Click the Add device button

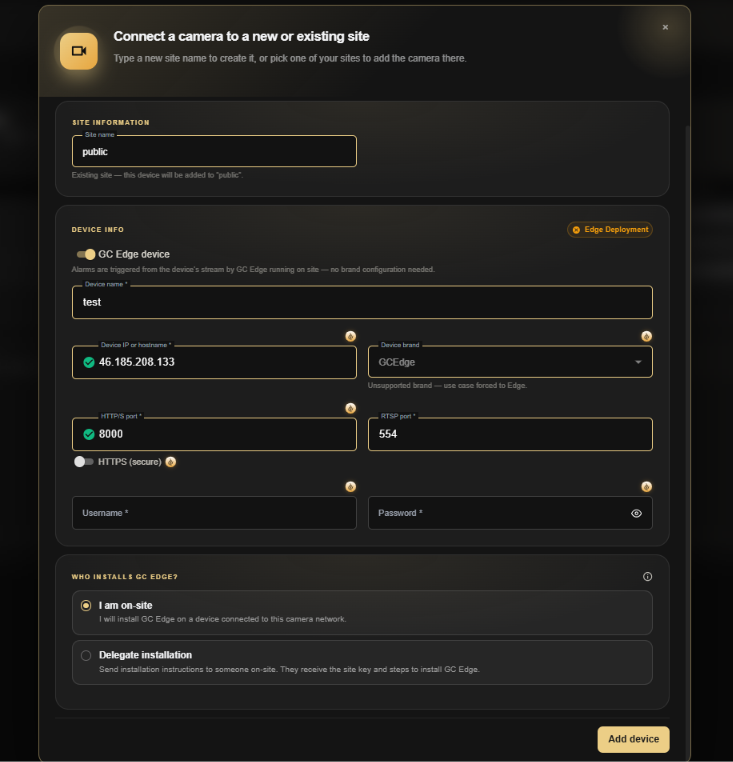pos(633,739)
